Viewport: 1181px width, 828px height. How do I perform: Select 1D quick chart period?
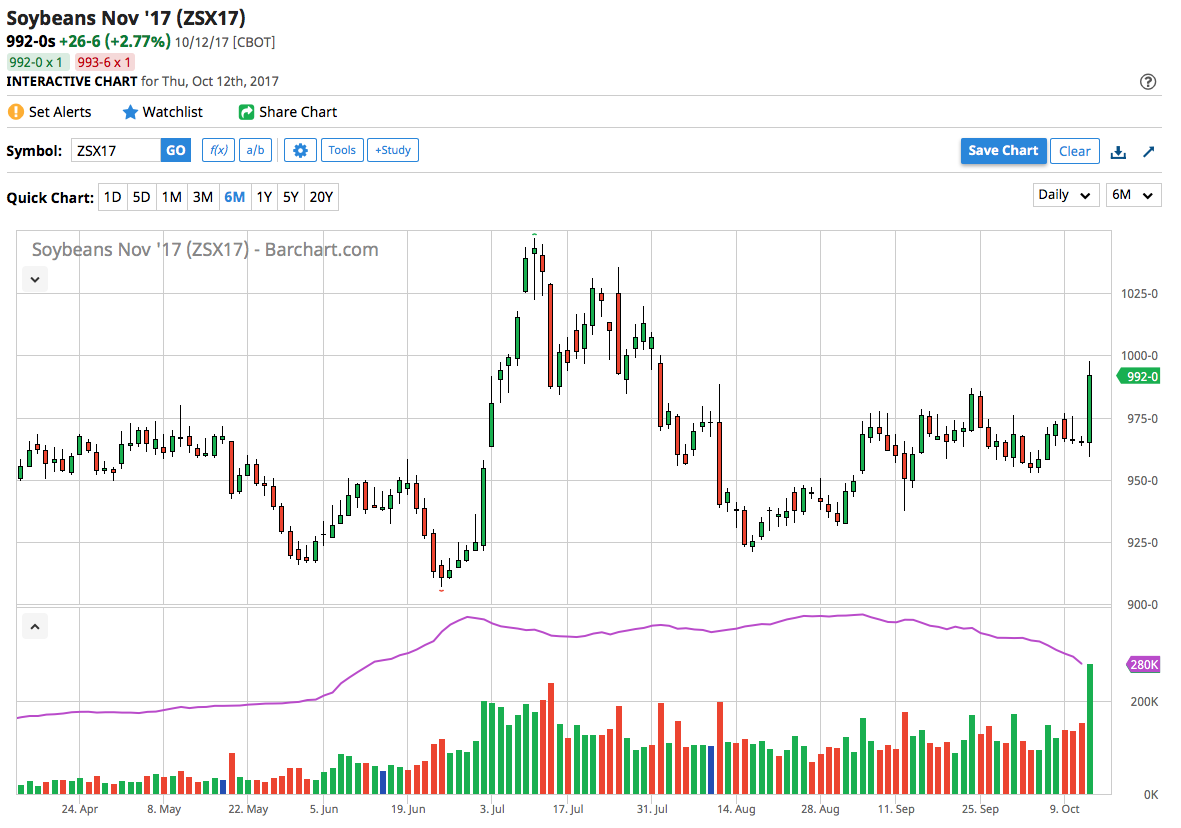pyautogui.click(x=112, y=197)
